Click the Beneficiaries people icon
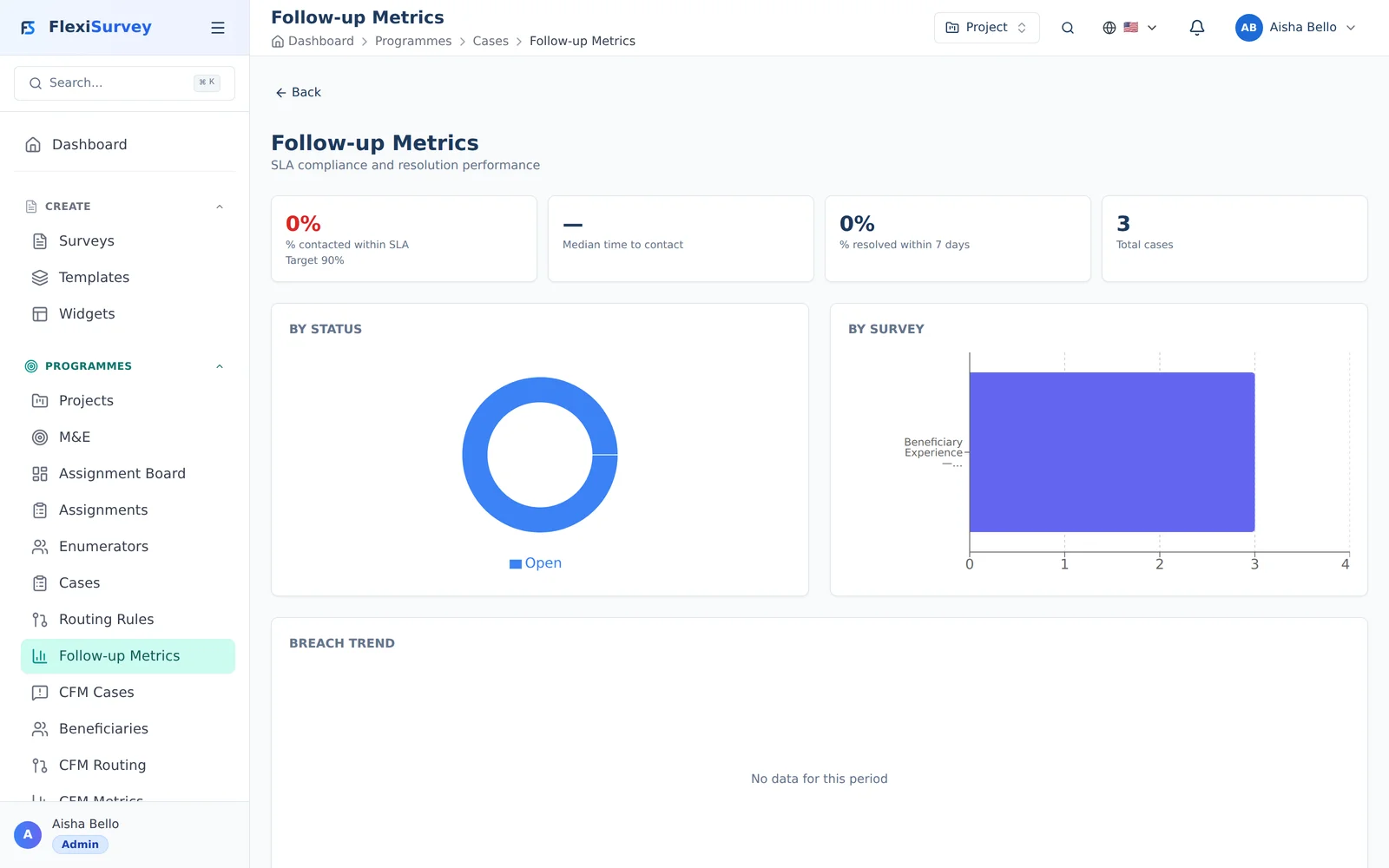This screenshot has width=1389, height=868. pos(40,729)
